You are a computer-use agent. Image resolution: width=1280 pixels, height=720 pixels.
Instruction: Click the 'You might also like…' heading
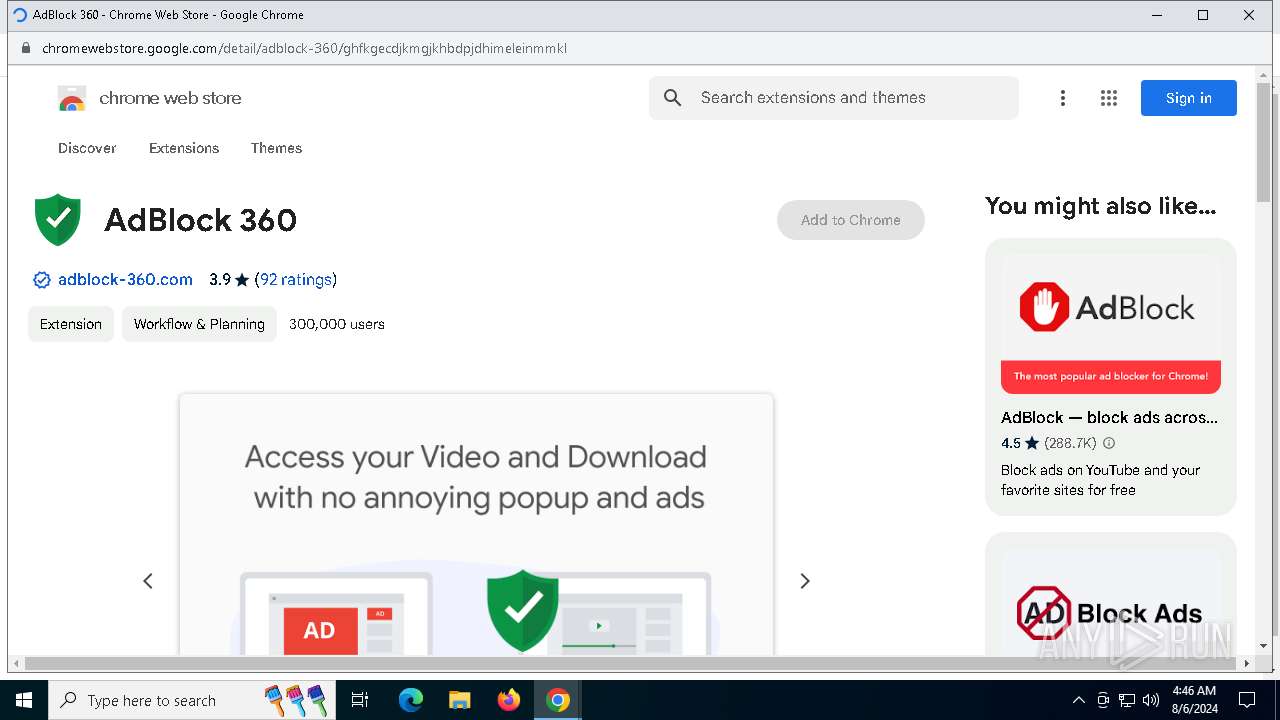[x=1100, y=206]
